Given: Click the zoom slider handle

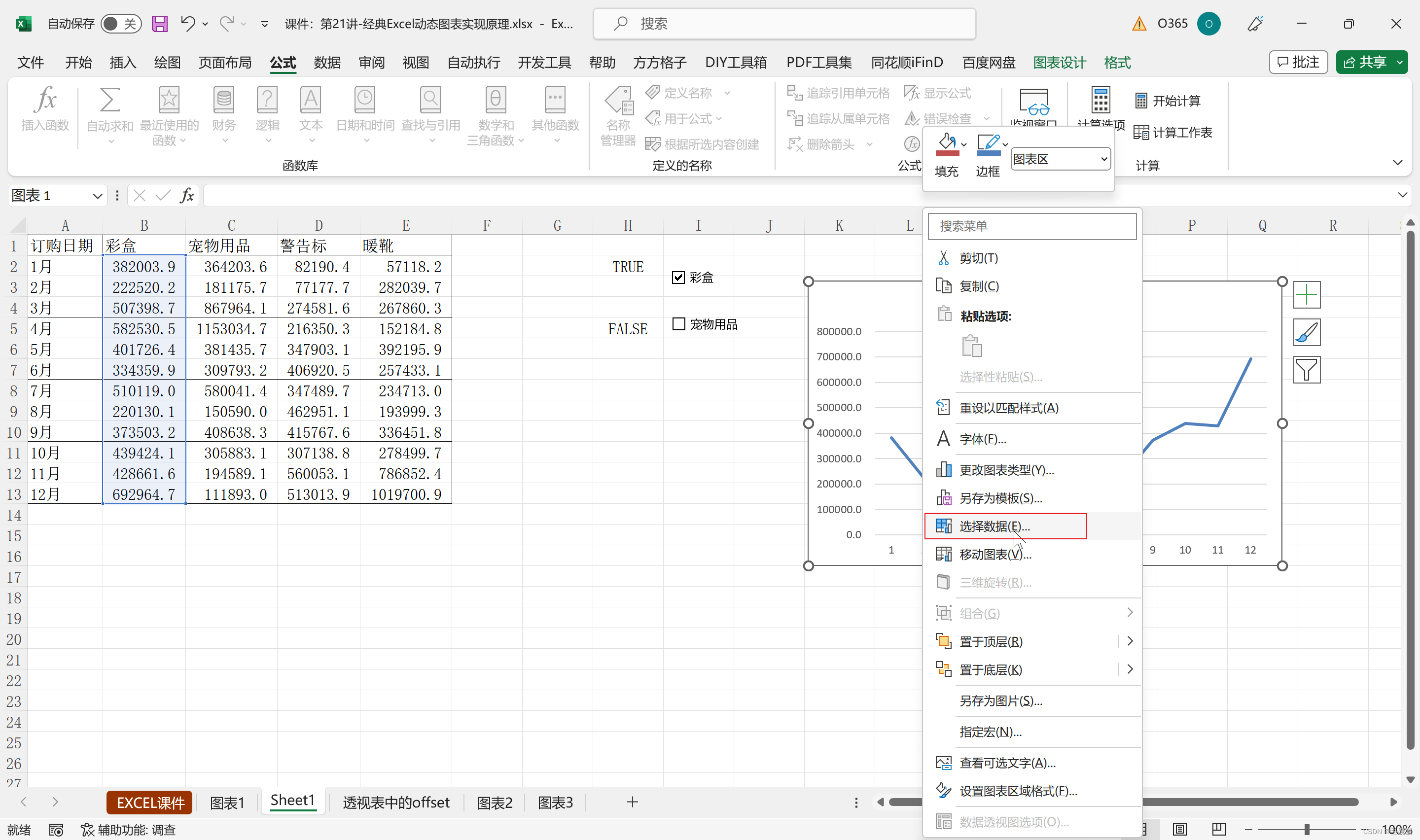Looking at the screenshot, I should coord(1307,830).
